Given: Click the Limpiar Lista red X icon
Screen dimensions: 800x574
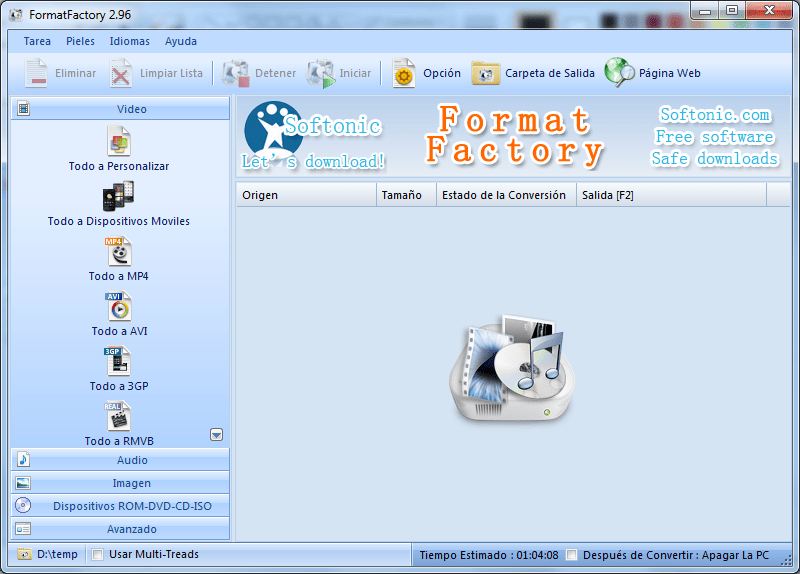Looking at the screenshot, I should (120, 73).
